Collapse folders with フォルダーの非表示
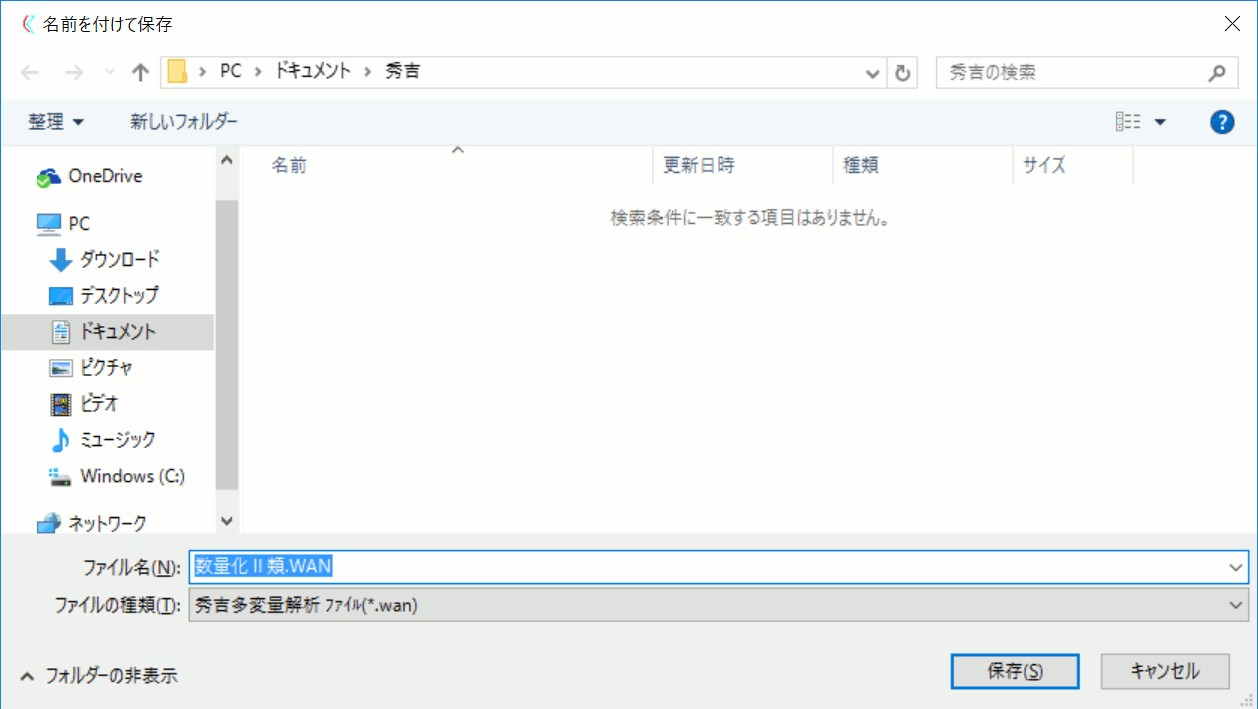The width and height of the screenshot is (1258, 709). 98,676
